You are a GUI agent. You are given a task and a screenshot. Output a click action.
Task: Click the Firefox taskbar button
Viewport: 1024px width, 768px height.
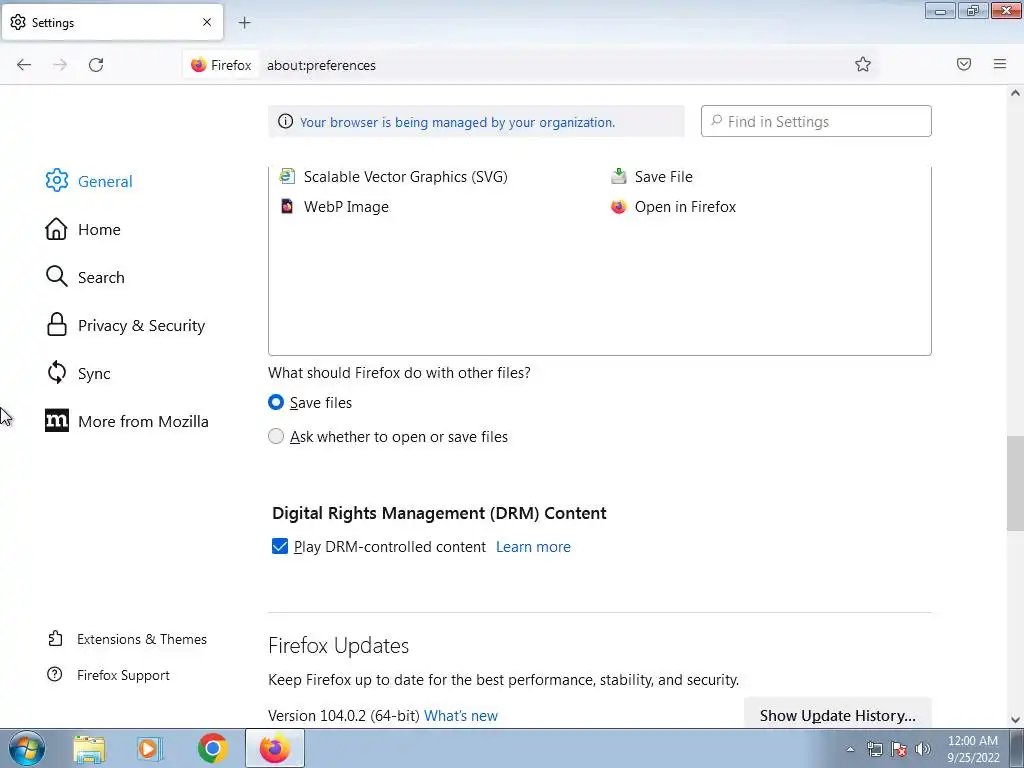(x=274, y=748)
